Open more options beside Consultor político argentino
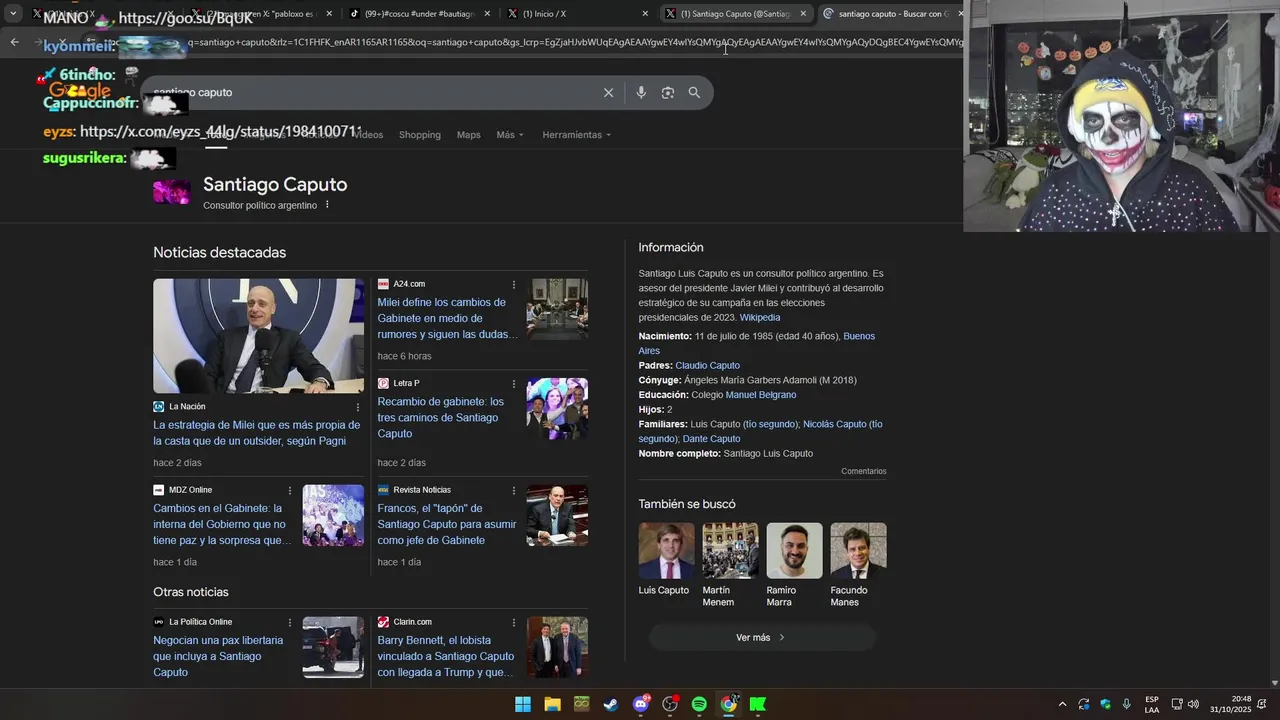 [x=327, y=205]
